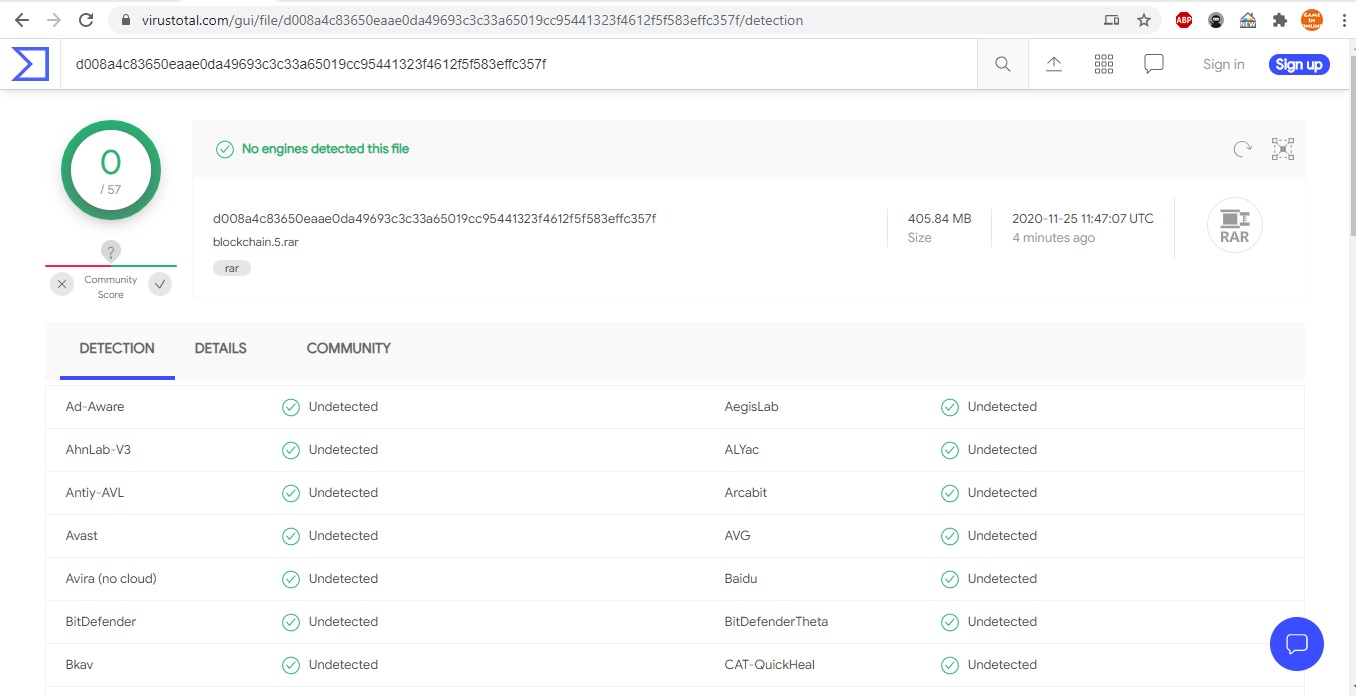
Task: Switch to the DETAILS tab
Action: point(221,349)
